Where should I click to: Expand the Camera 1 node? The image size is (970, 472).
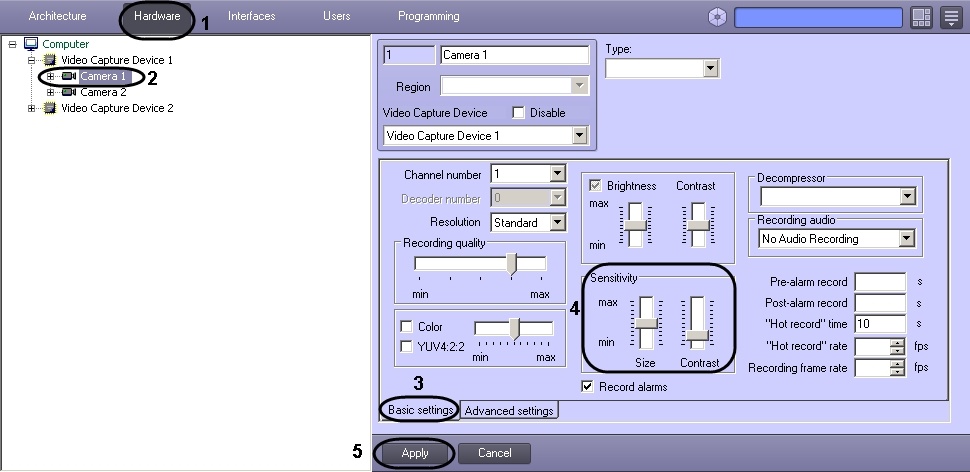[x=51, y=76]
